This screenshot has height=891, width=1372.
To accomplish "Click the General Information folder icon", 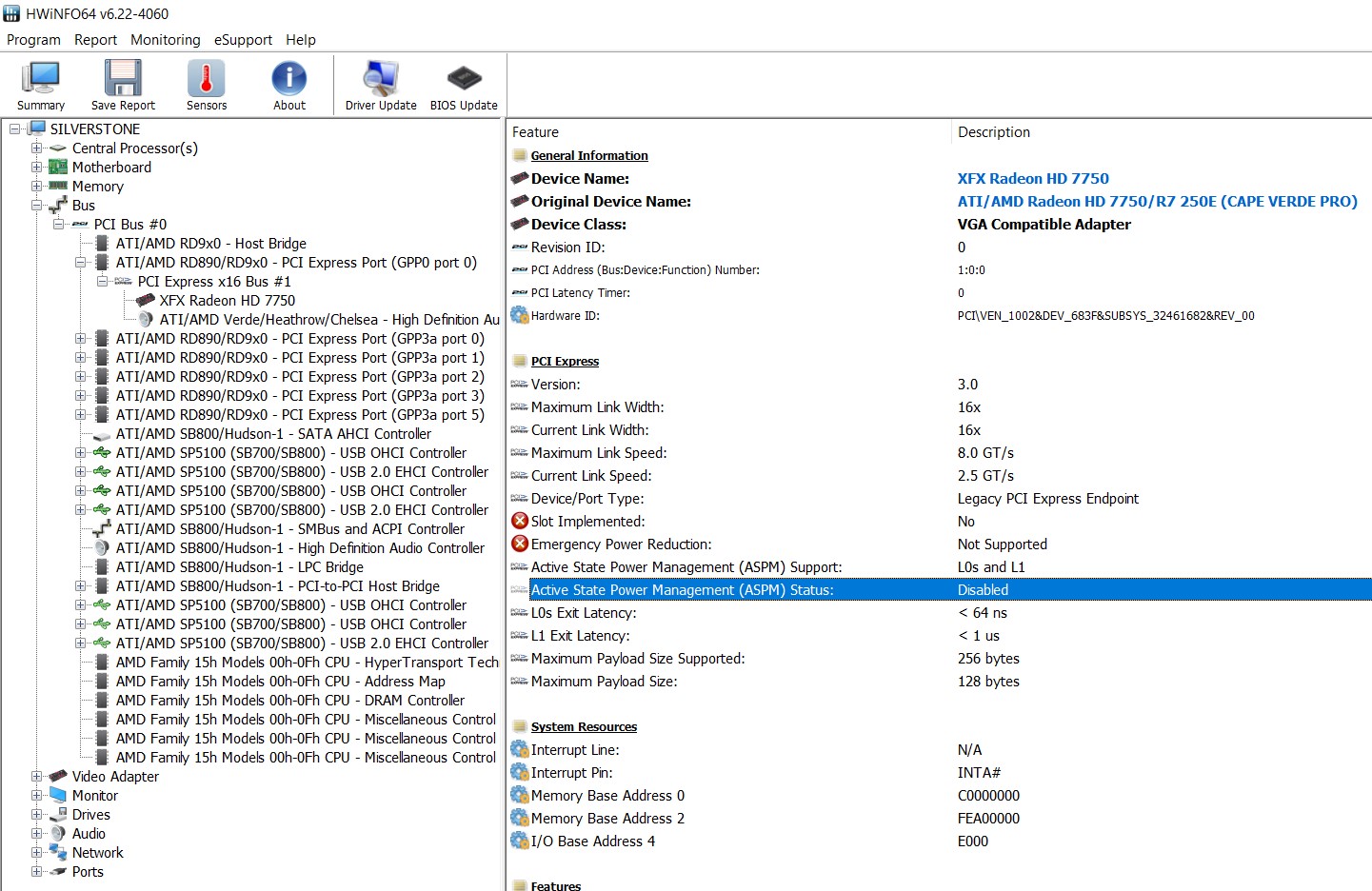I will click(520, 155).
